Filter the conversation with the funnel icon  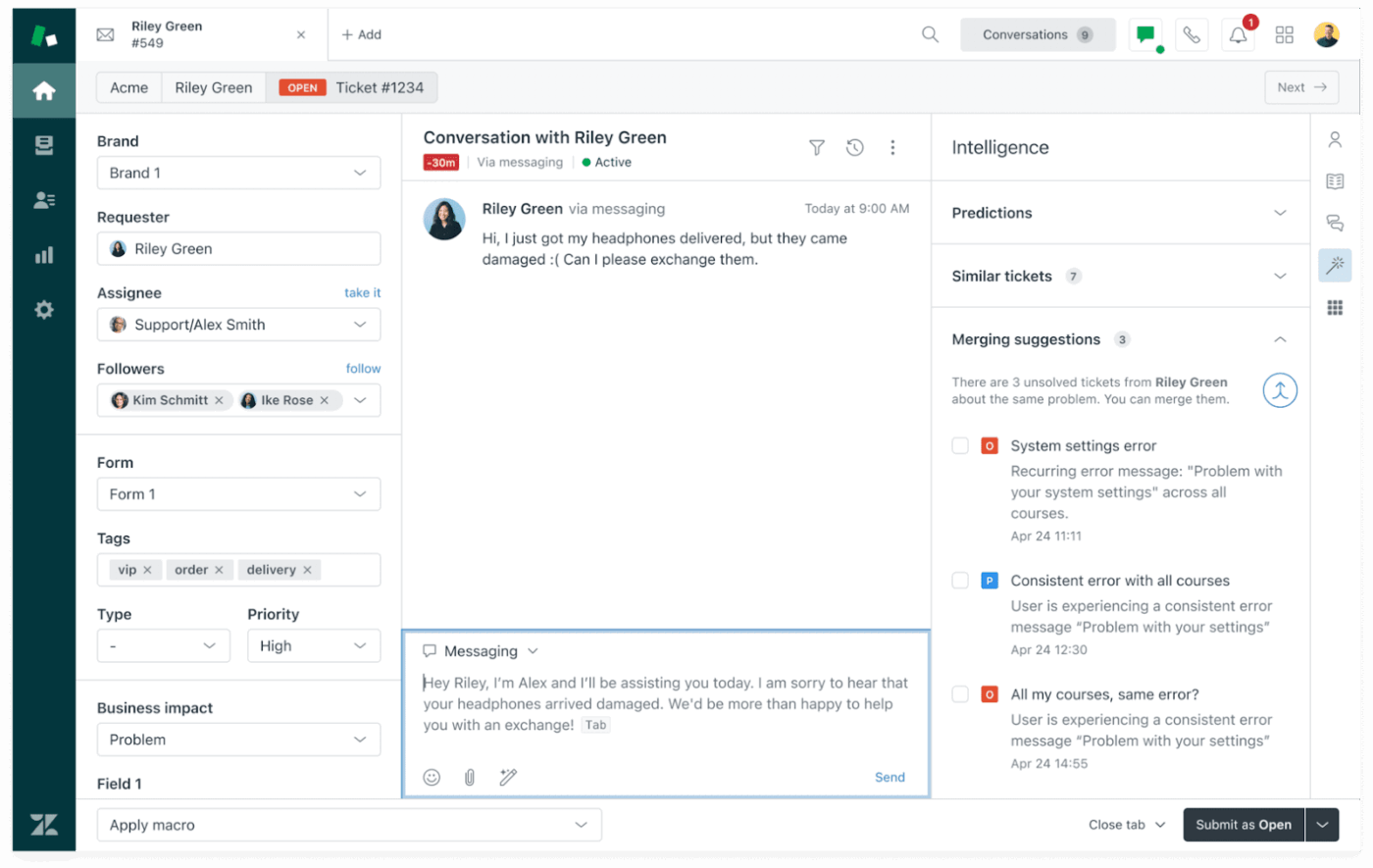click(x=817, y=147)
